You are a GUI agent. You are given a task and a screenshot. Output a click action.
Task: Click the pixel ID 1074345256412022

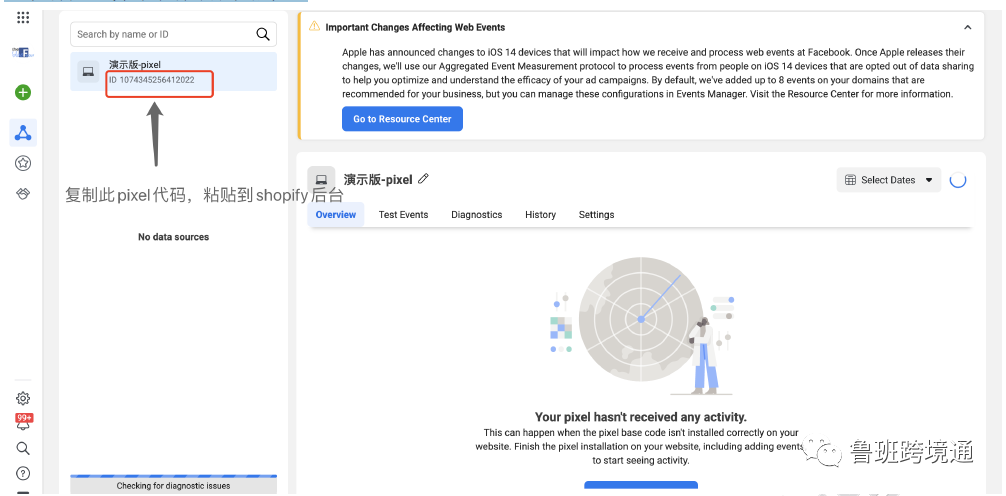pyautogui.click(x=152, y=80)
